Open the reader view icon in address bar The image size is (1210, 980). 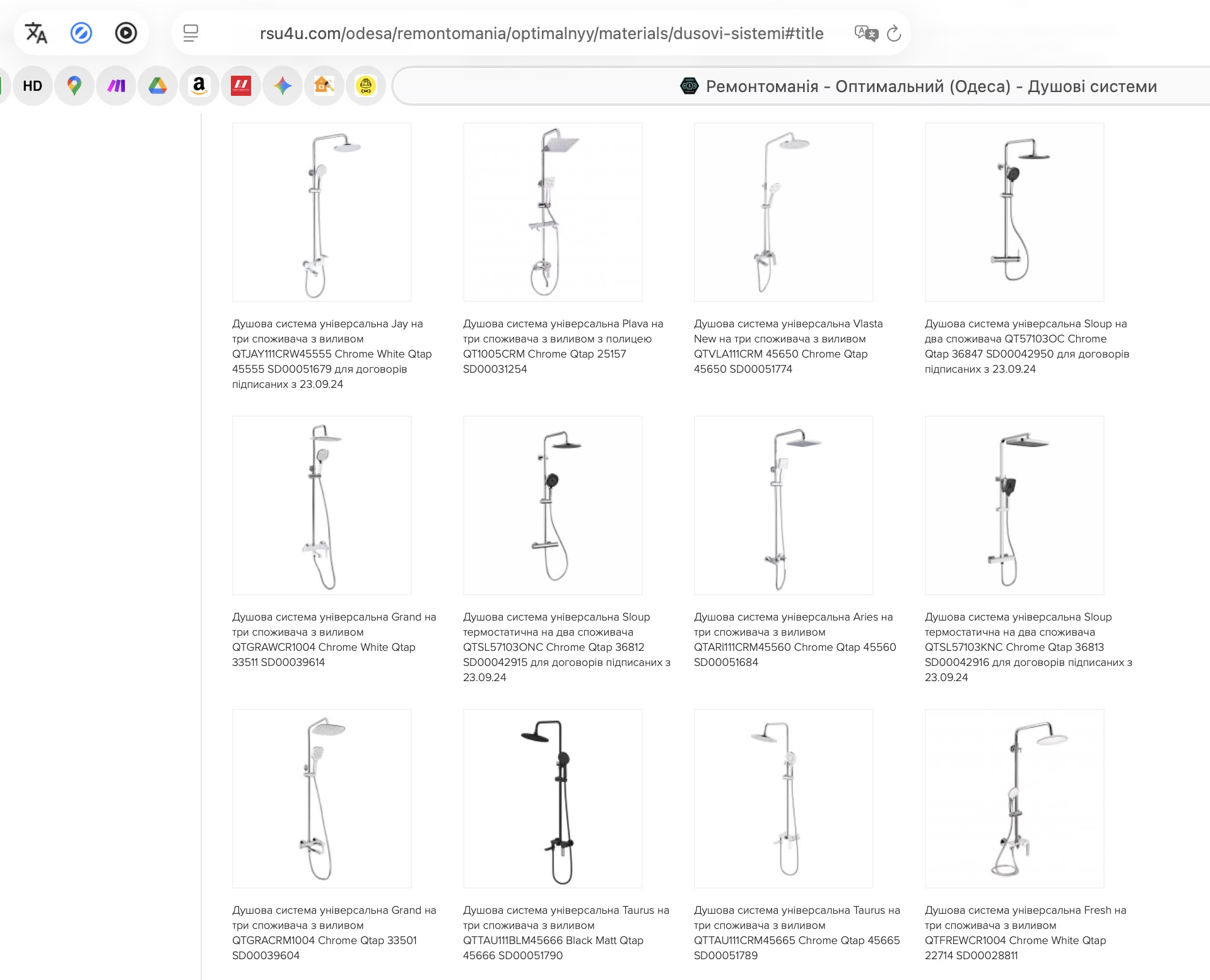click(x=191, y=33)
